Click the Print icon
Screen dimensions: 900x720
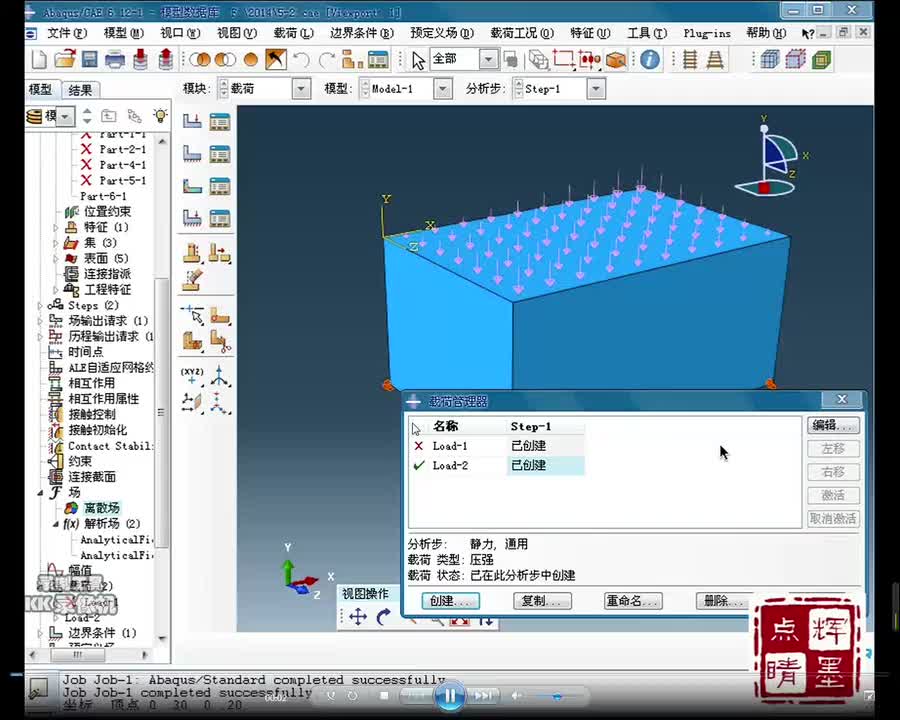(115, 59)
